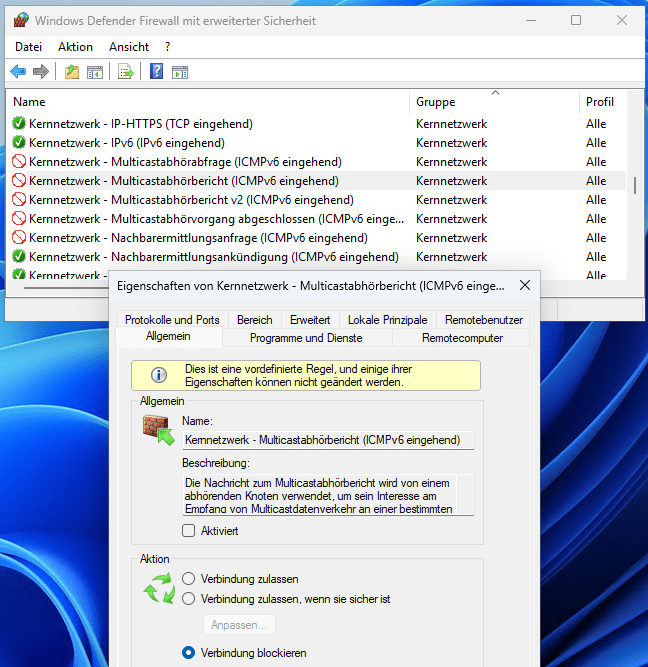
Task: Select Nachbarermittlungsankündigung (ICMPv6 eingehend) rule text
Action: 214,257
